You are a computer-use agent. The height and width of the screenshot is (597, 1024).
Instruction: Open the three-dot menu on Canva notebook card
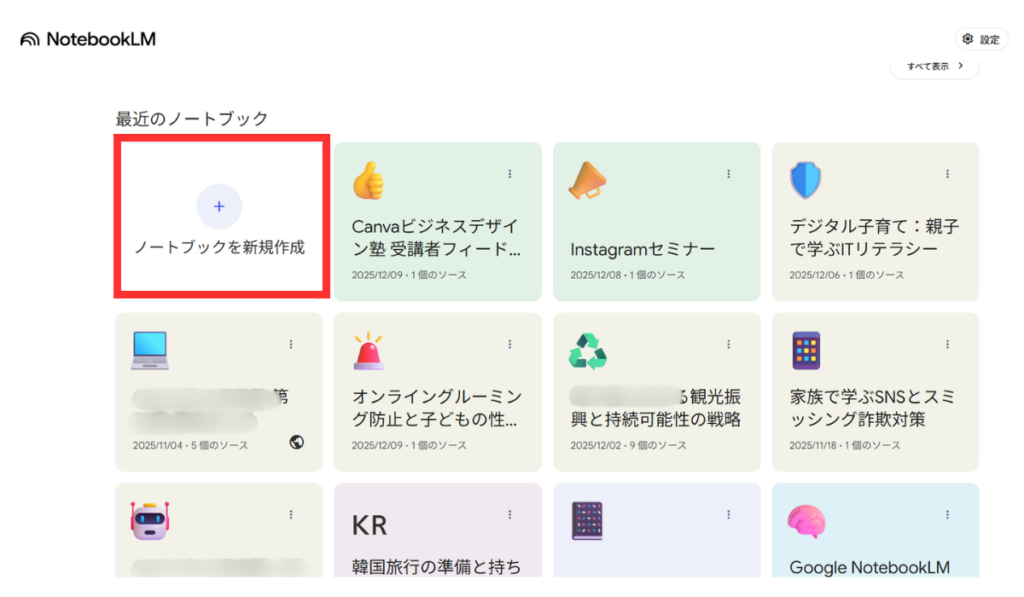pos(509,174)
